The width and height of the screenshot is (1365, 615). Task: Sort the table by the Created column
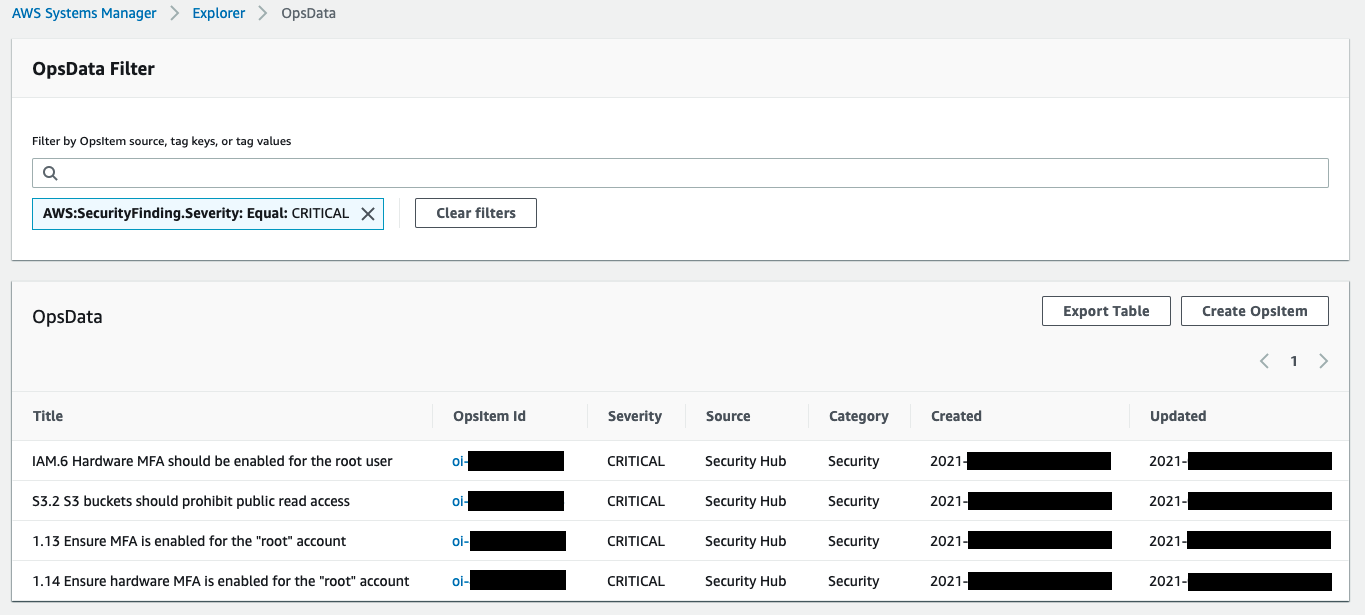click(954, 416)
